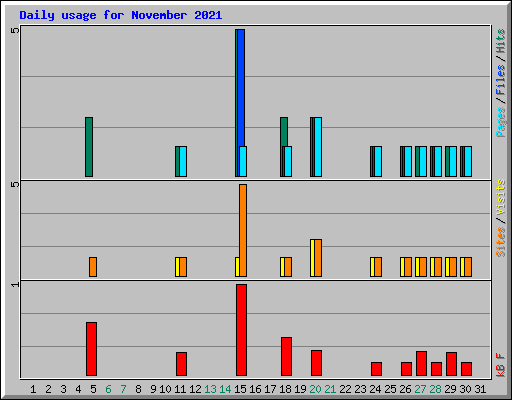Click green weekend day label 7

[x=123, y=389]
